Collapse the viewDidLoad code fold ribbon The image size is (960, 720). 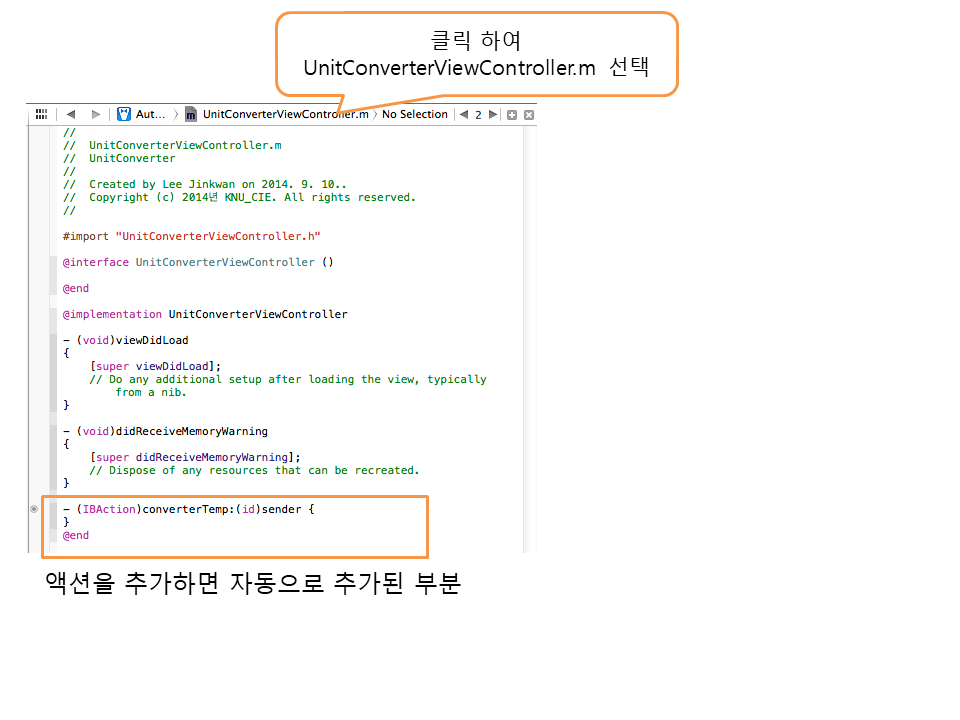click(x=53, y=372)
